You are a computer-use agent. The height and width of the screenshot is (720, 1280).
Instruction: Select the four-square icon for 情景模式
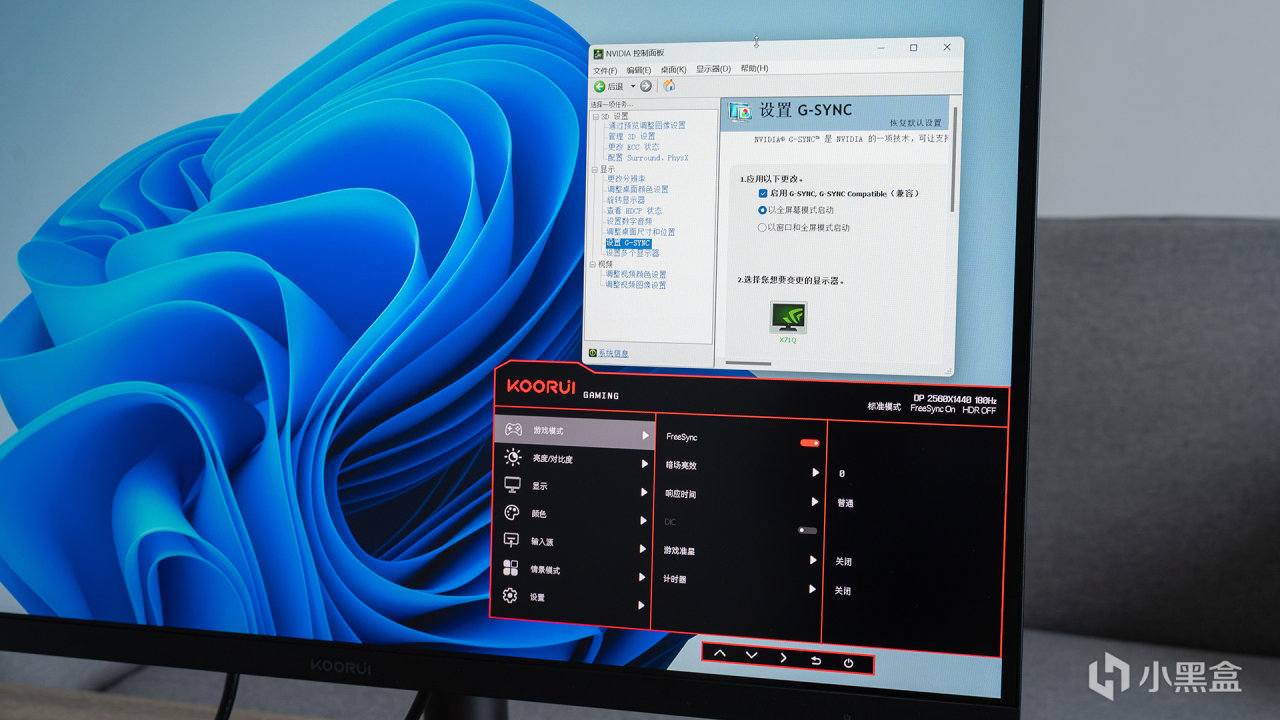(x=510, y=568)
